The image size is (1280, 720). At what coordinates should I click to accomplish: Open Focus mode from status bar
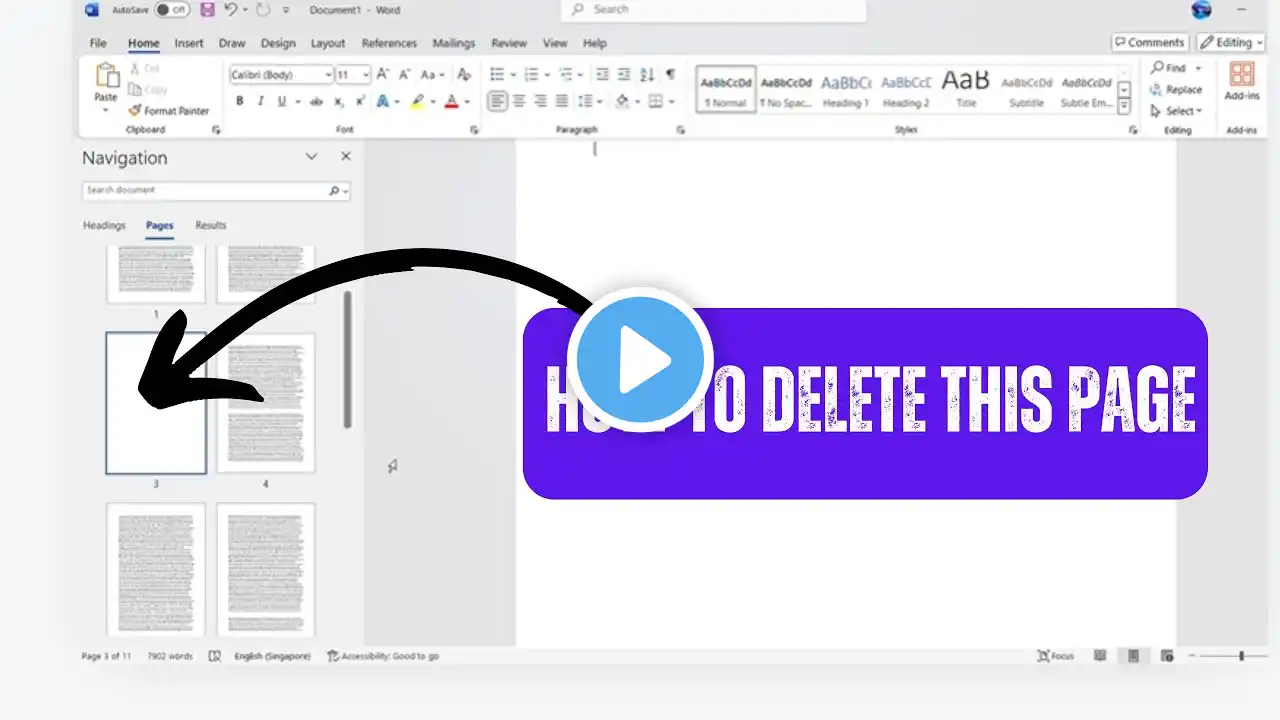(1055, 656)
